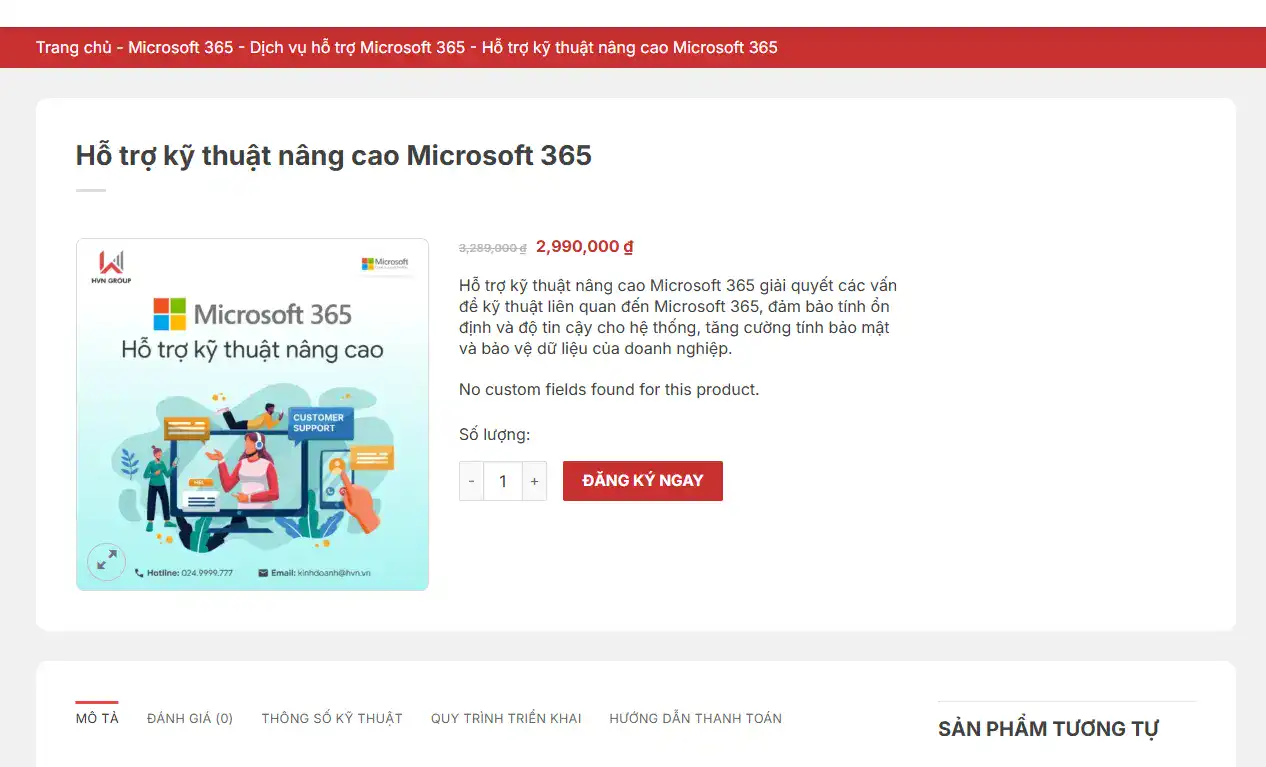Viewport: 1266px width, 767px height.
Task: Go to Trang chủ breadcrumb link
Action: pyautogui.click(x=74, y=47)
